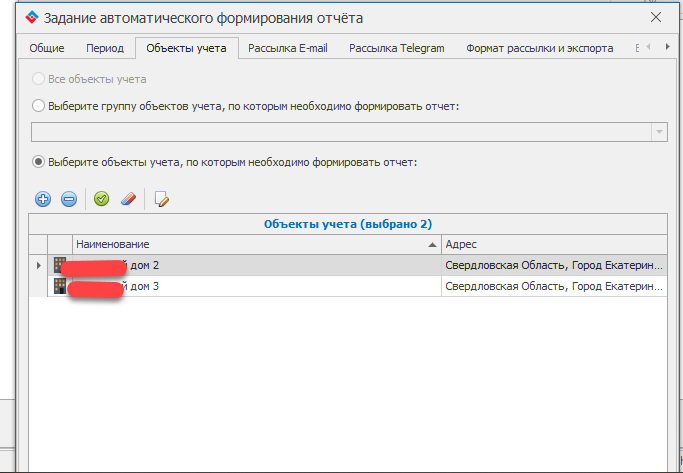Click building icon of row 'дом 2'
Screen dimensions: 683x473
(60, 265)
